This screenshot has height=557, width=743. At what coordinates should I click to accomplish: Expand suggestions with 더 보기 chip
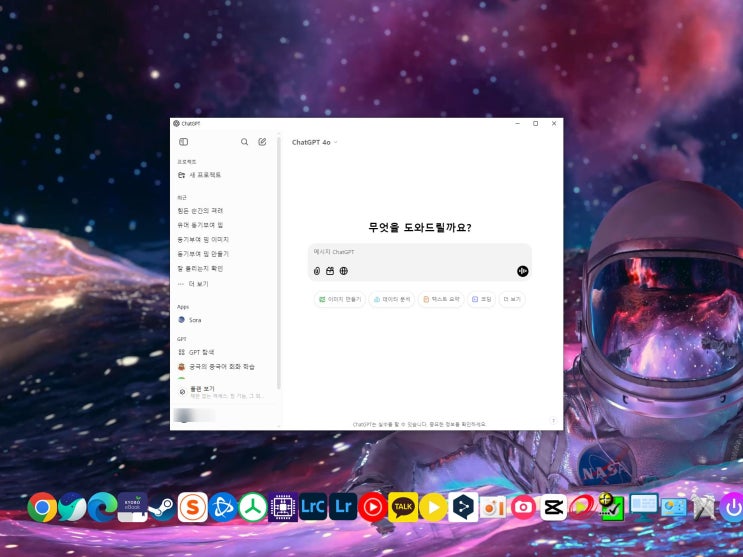(x=512, y=300)
